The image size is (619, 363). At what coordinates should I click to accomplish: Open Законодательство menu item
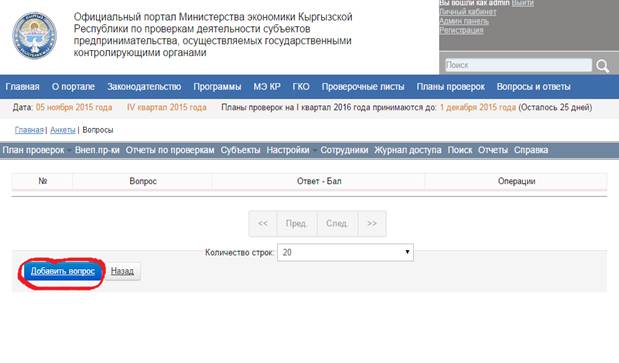click(144, 87)
